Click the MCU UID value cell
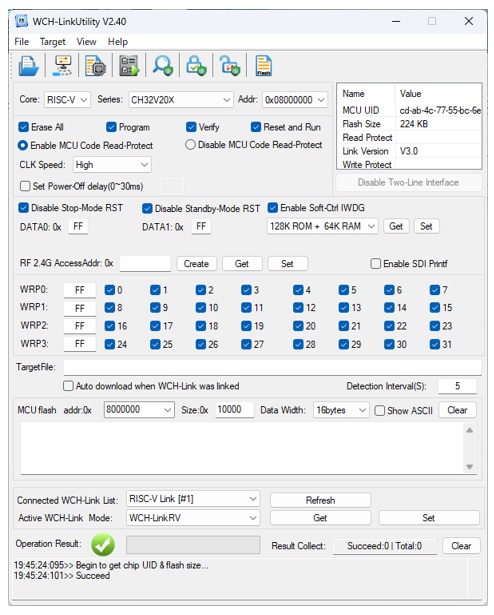This screenshot has height=615, width=494. (439, 110)
